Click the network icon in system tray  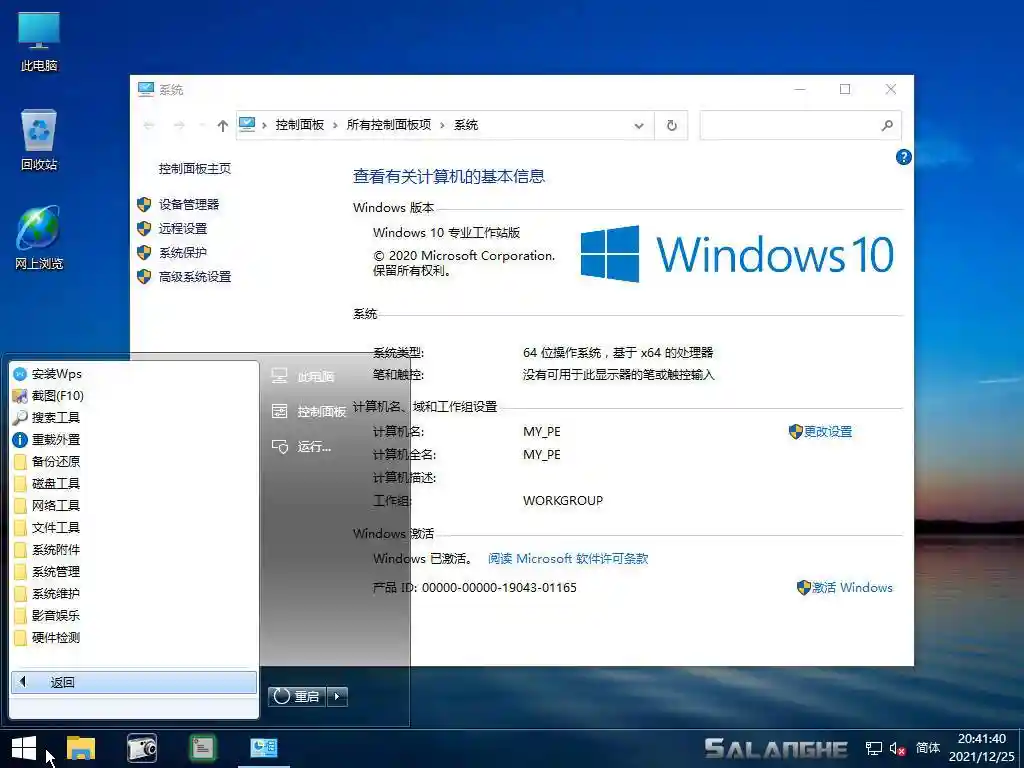pos(873,748)
